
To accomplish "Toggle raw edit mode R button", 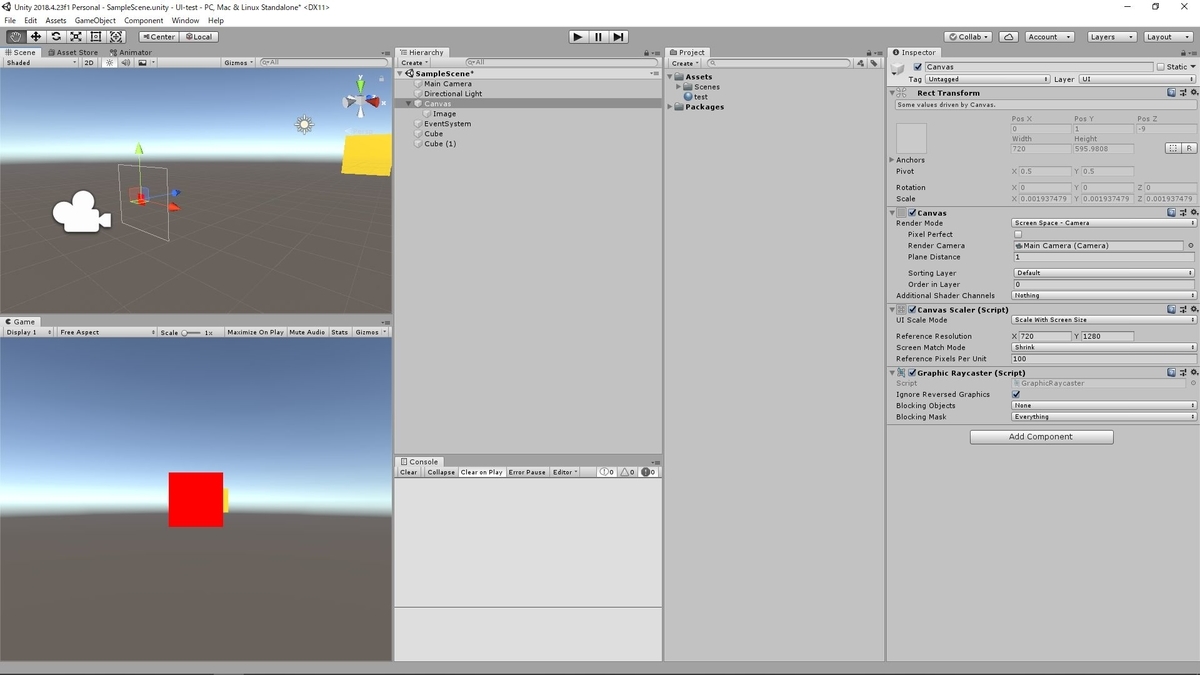I will 1189,148.
